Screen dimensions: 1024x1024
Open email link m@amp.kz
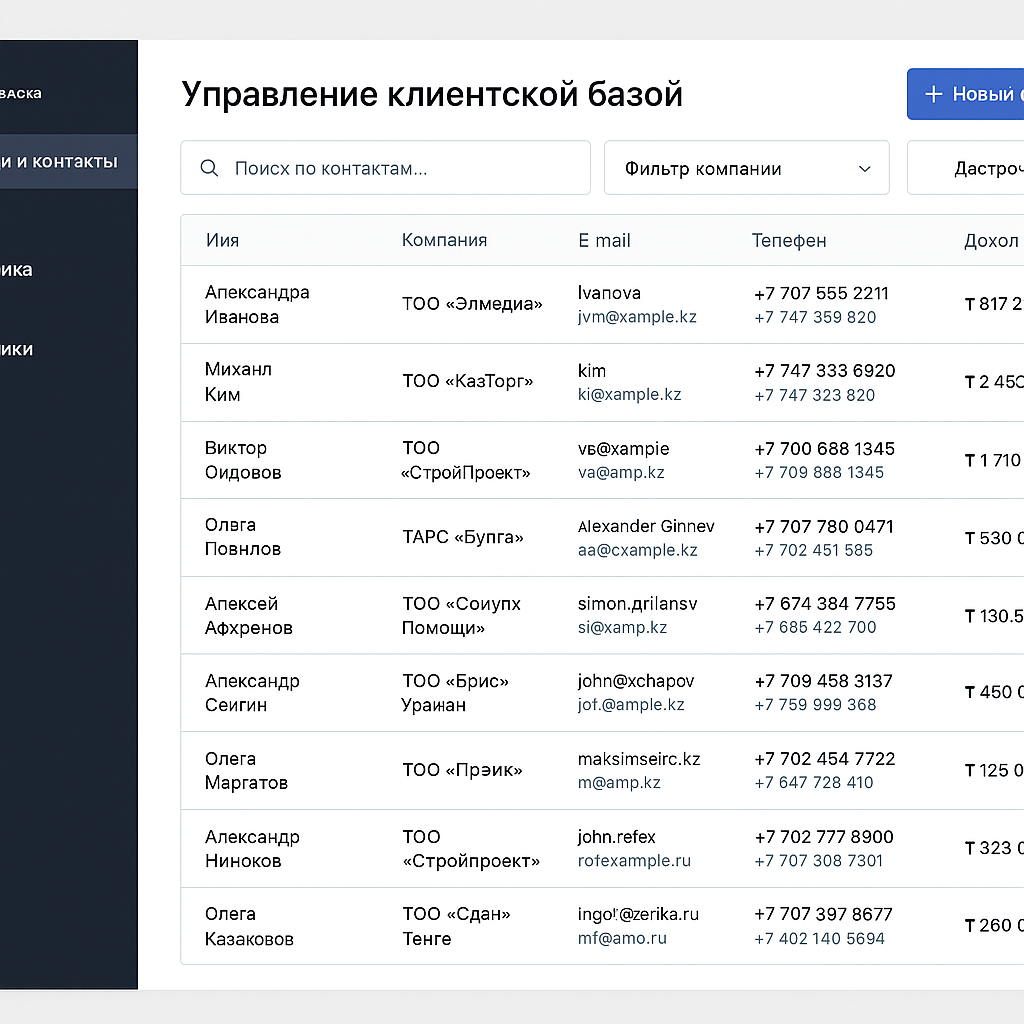pos(619,782)
